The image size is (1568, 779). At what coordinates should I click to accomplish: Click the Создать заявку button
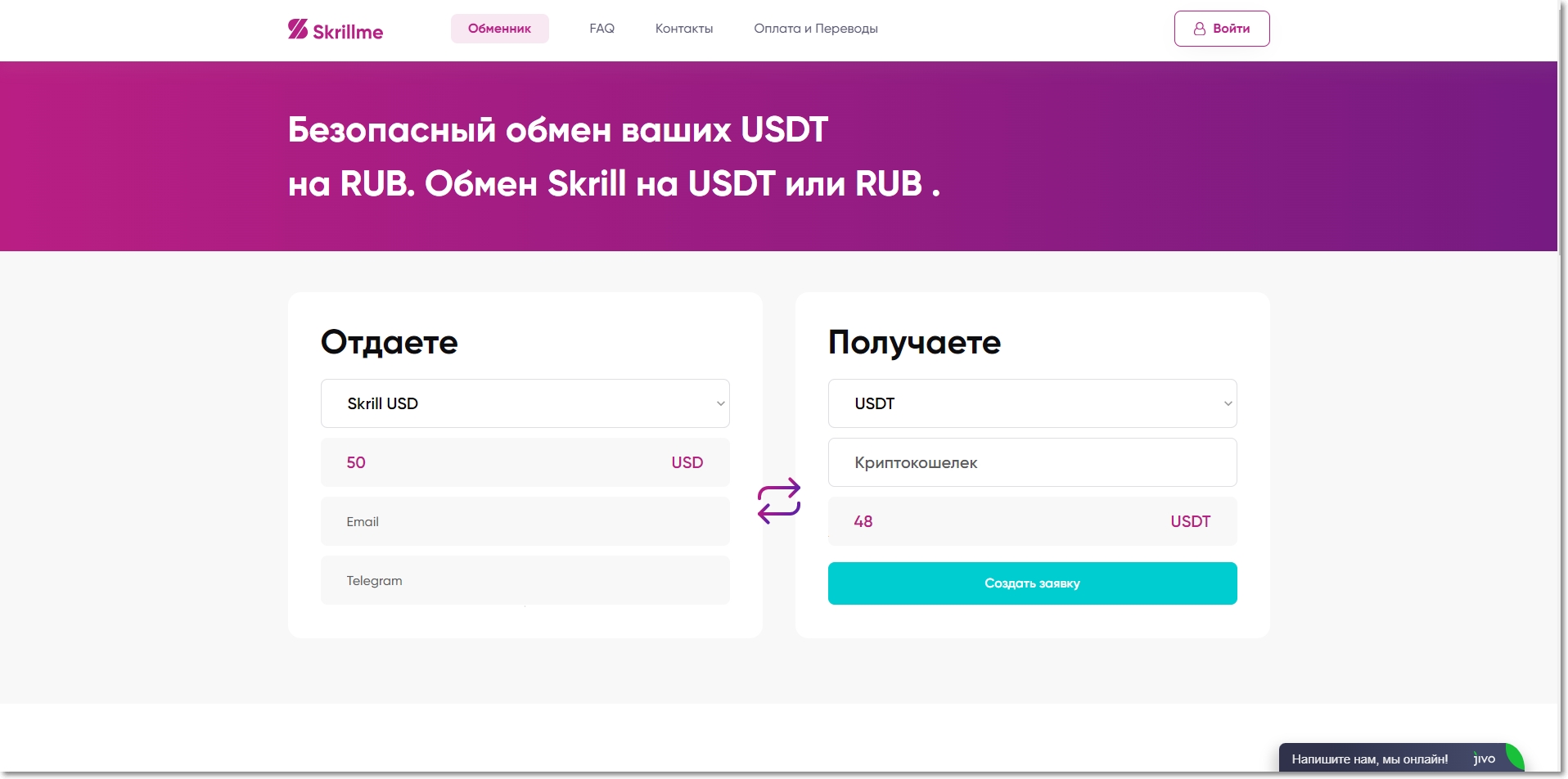pos(1033,583)
